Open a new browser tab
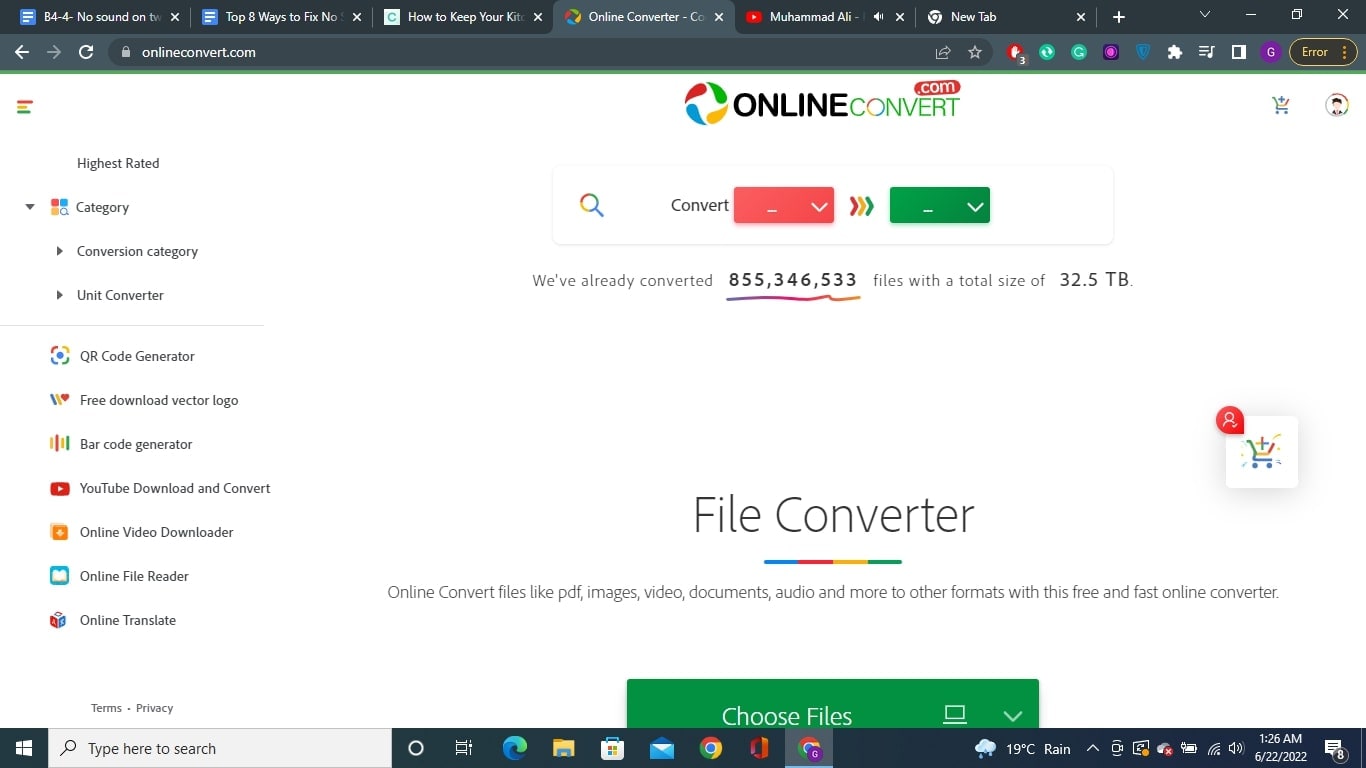 pos(1119,17)
